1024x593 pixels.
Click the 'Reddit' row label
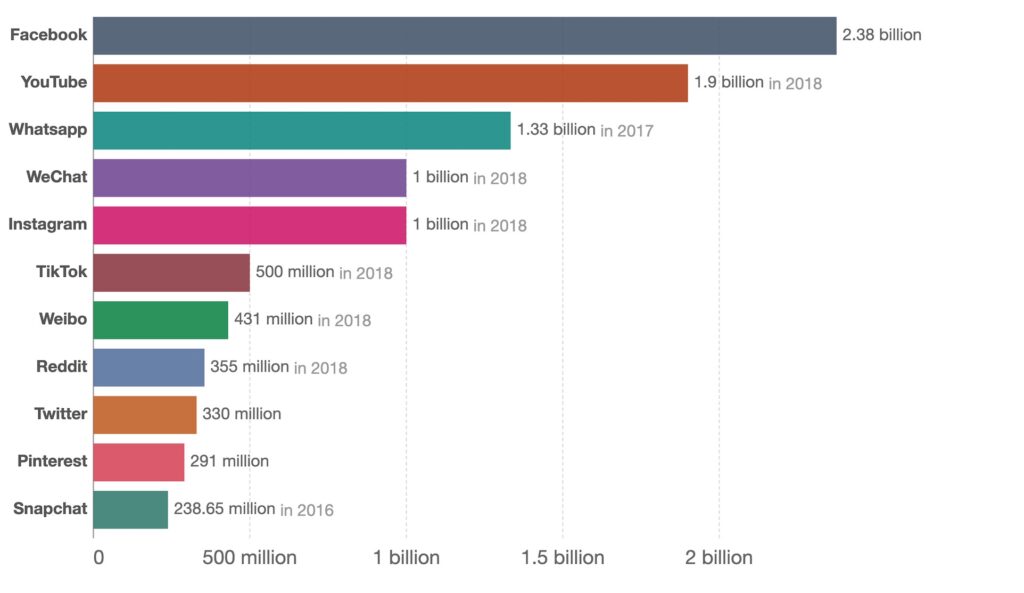pos(61,366)
